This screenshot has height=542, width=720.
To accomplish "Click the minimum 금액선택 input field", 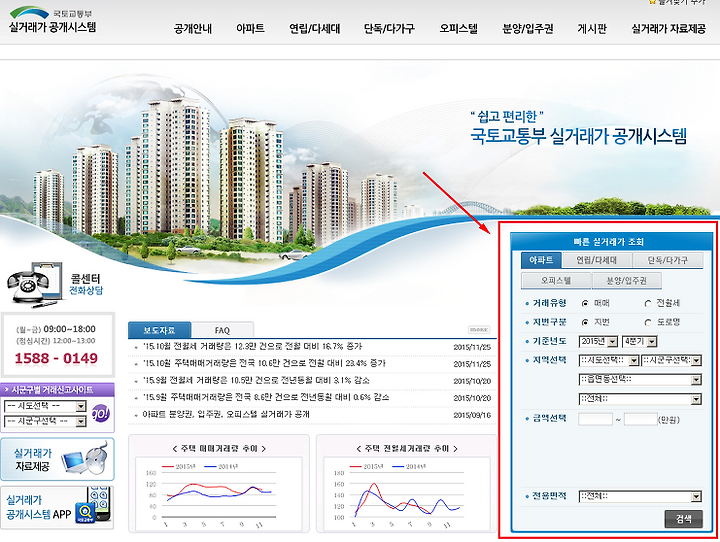I will (596, 419).
